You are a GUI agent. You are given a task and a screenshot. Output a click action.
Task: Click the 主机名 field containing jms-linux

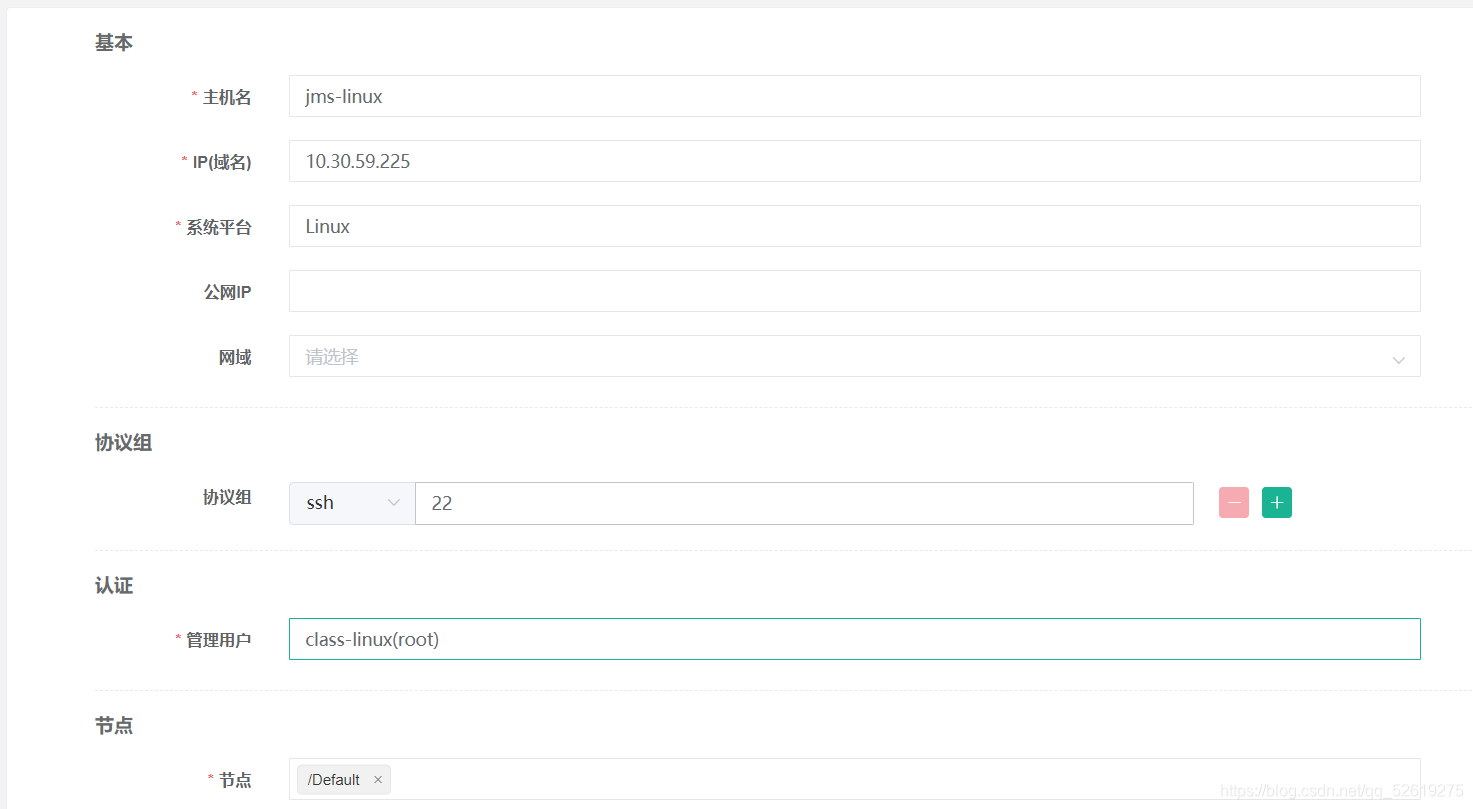(x=855, y=96)
